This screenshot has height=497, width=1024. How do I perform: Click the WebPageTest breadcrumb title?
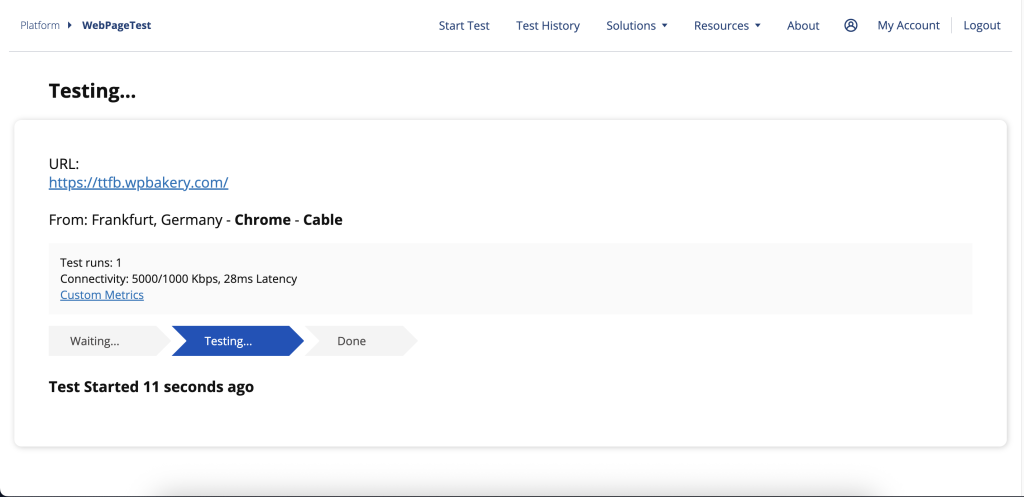(115, 26)
